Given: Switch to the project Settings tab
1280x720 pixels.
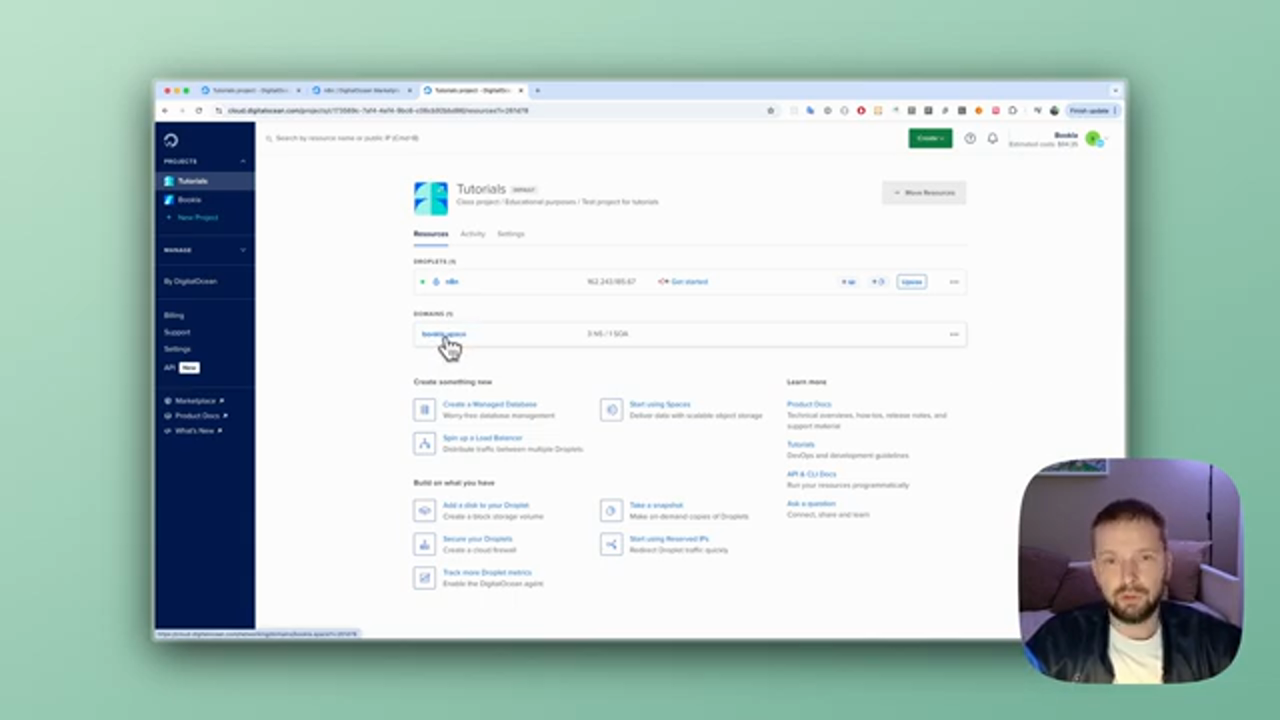Looking at the screenshot, I should (x=510, y=234).
